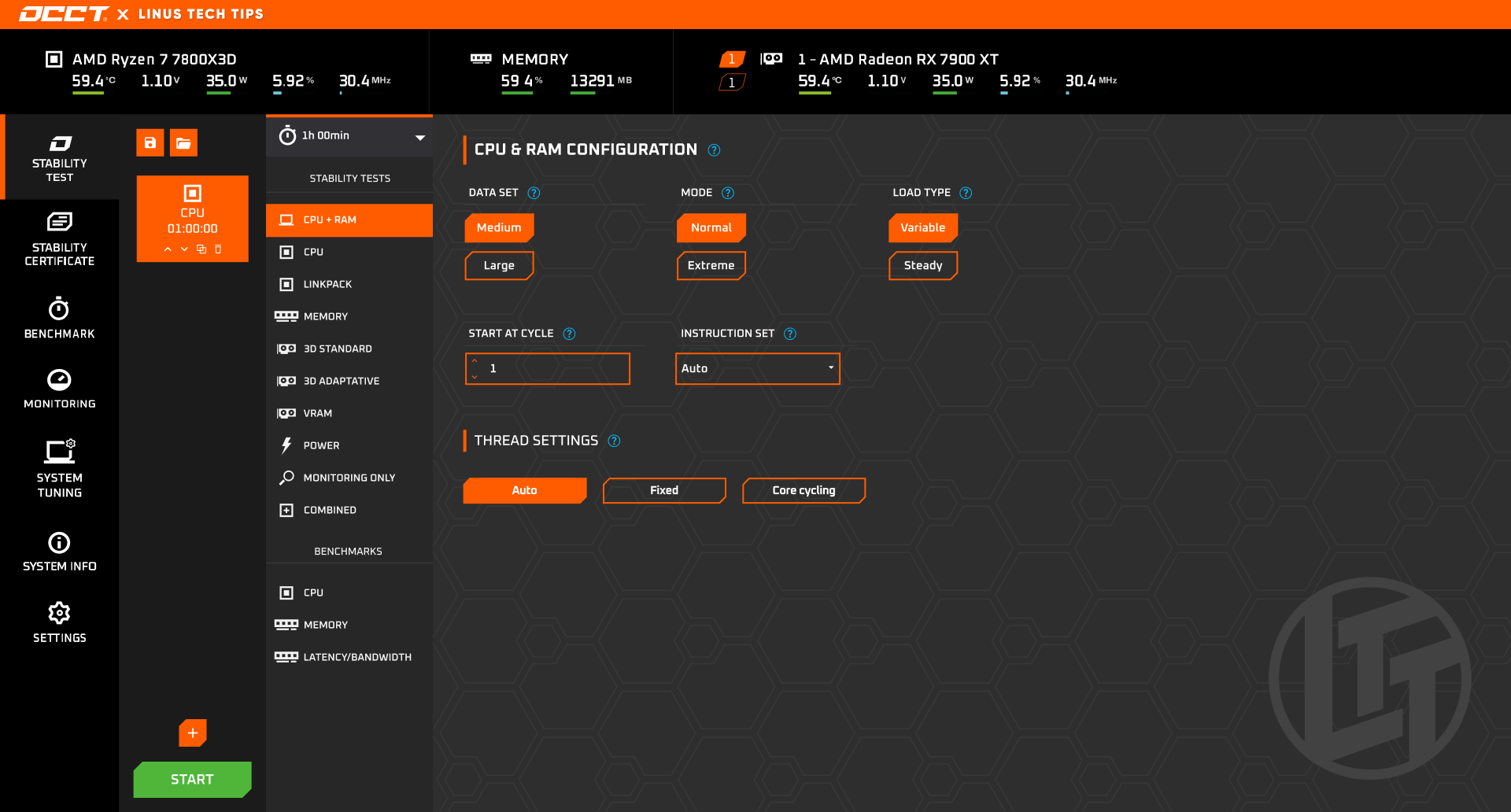Select the orange-filled GPU number 1 badge

(732, 59)
